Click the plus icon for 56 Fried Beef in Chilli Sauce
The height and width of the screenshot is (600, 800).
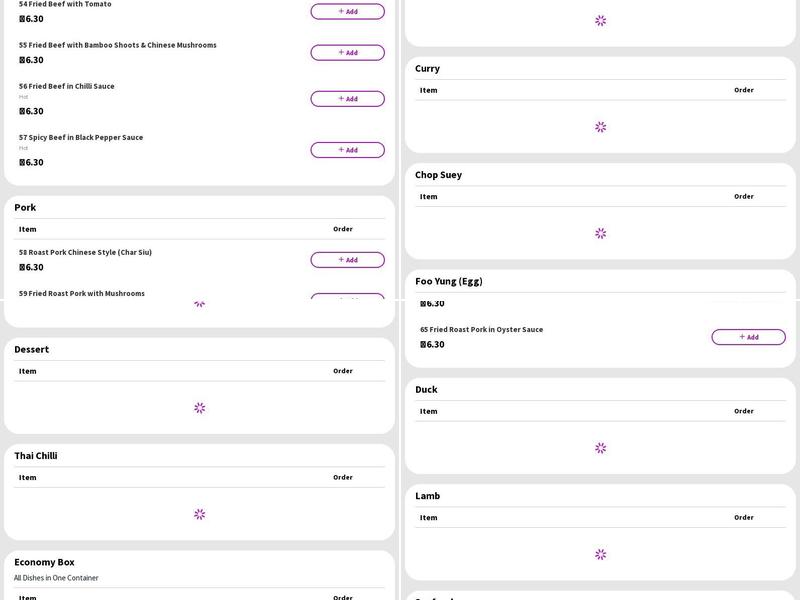[x=341, y=98]
